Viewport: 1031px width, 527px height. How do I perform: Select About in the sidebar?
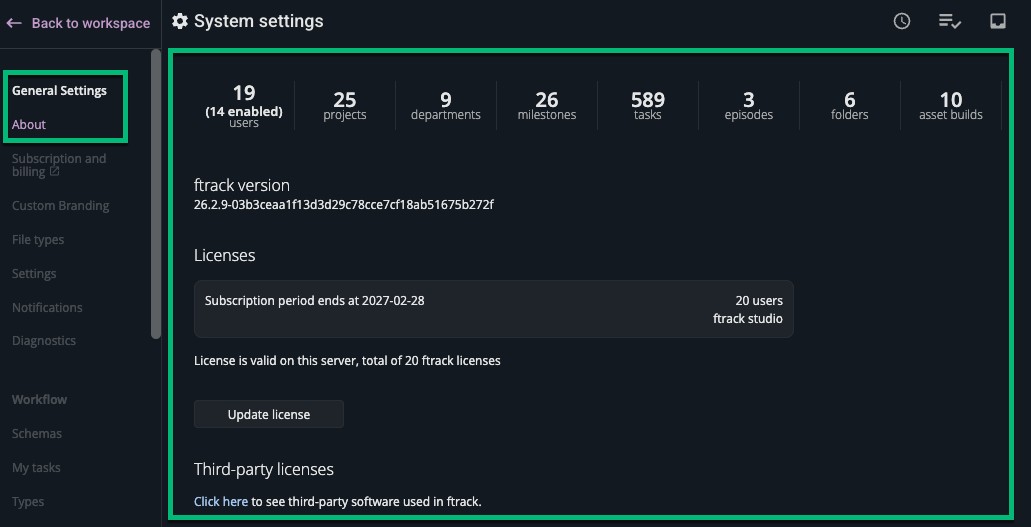coord(29,125)
